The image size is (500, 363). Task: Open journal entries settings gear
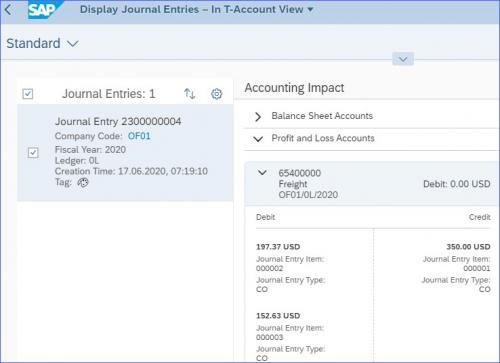point(217,94)
